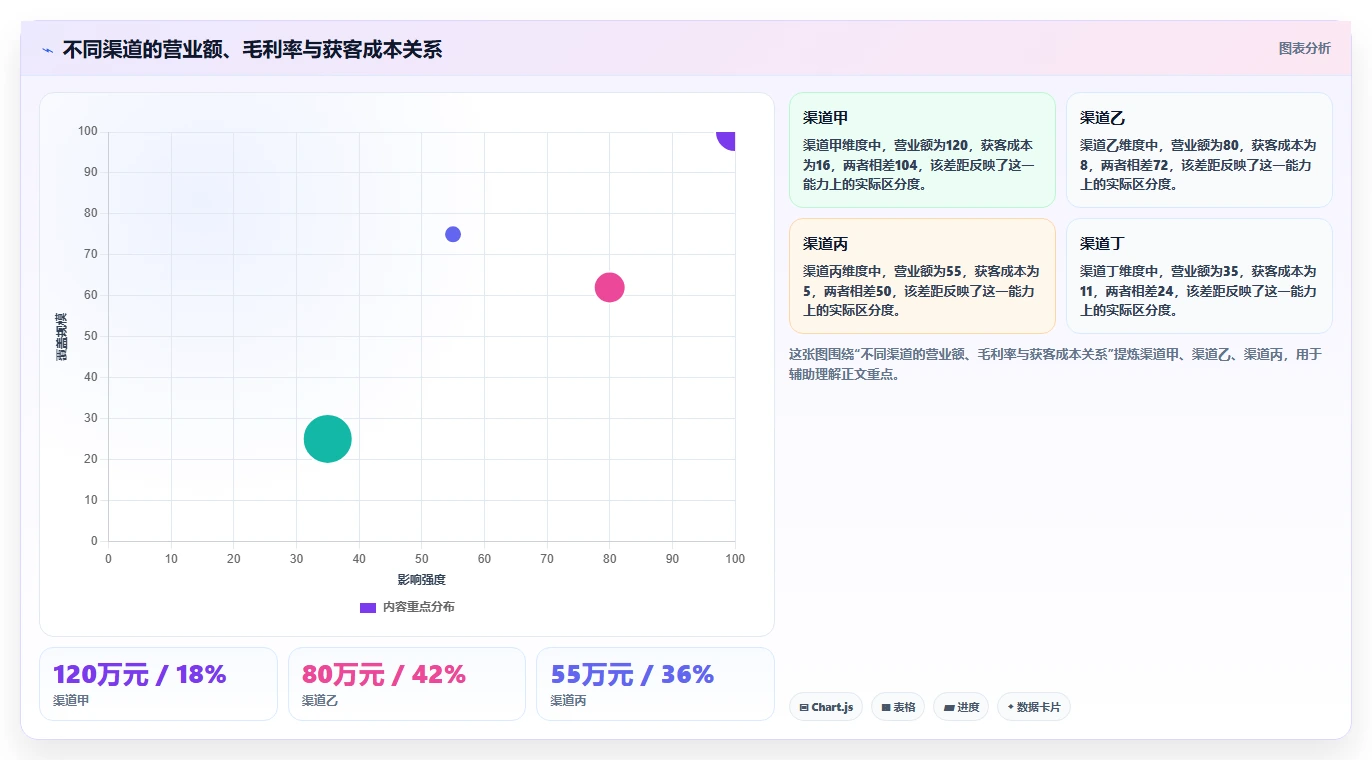Click the y-axis tick label 70
Image resolution: width=1372 pixels, height=760 pixels.
91,254
